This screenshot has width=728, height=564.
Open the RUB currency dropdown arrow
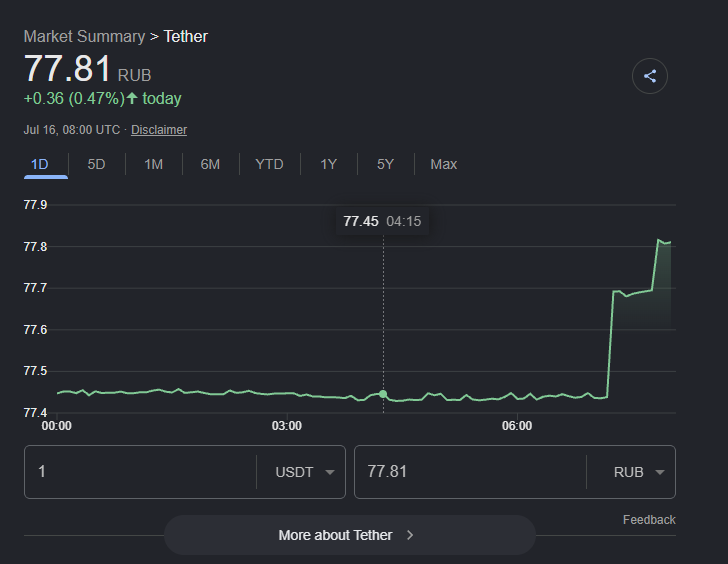[x=659, y=473]
